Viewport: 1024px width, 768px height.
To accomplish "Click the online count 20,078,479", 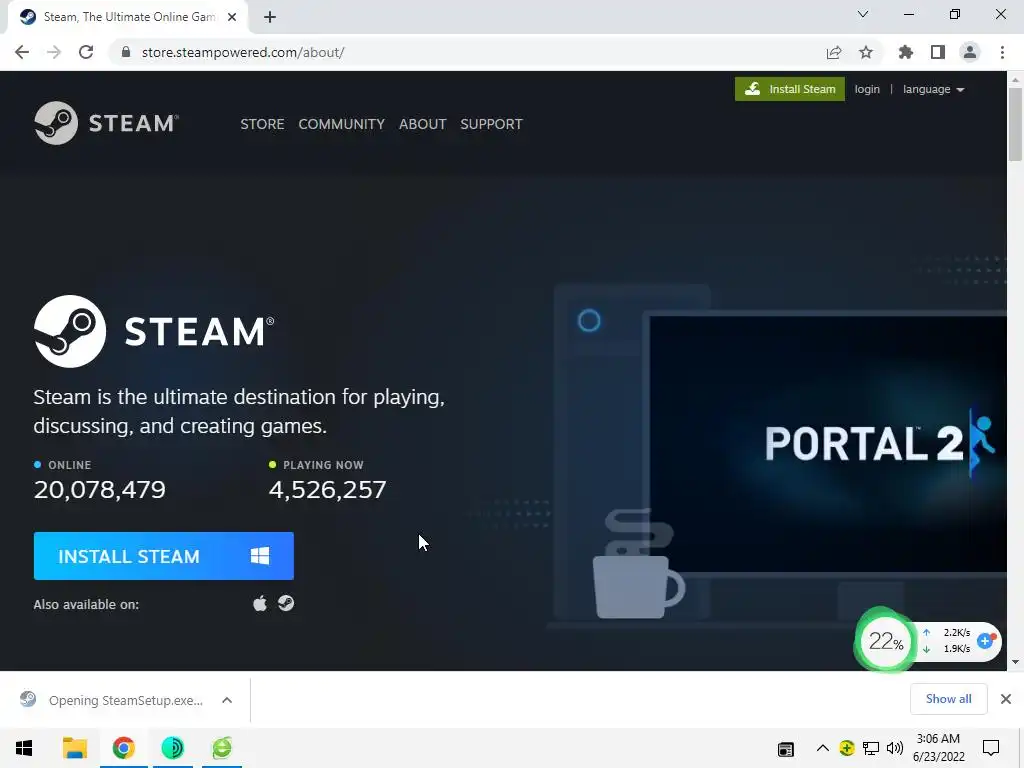I will click(99, 490).
